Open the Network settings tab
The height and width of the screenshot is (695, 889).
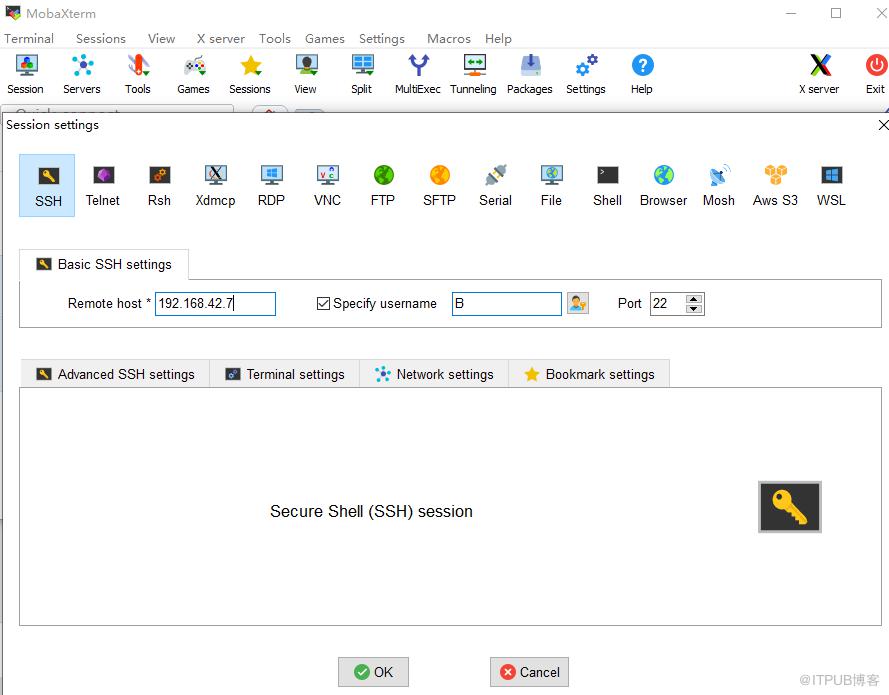tap(434, 374)
